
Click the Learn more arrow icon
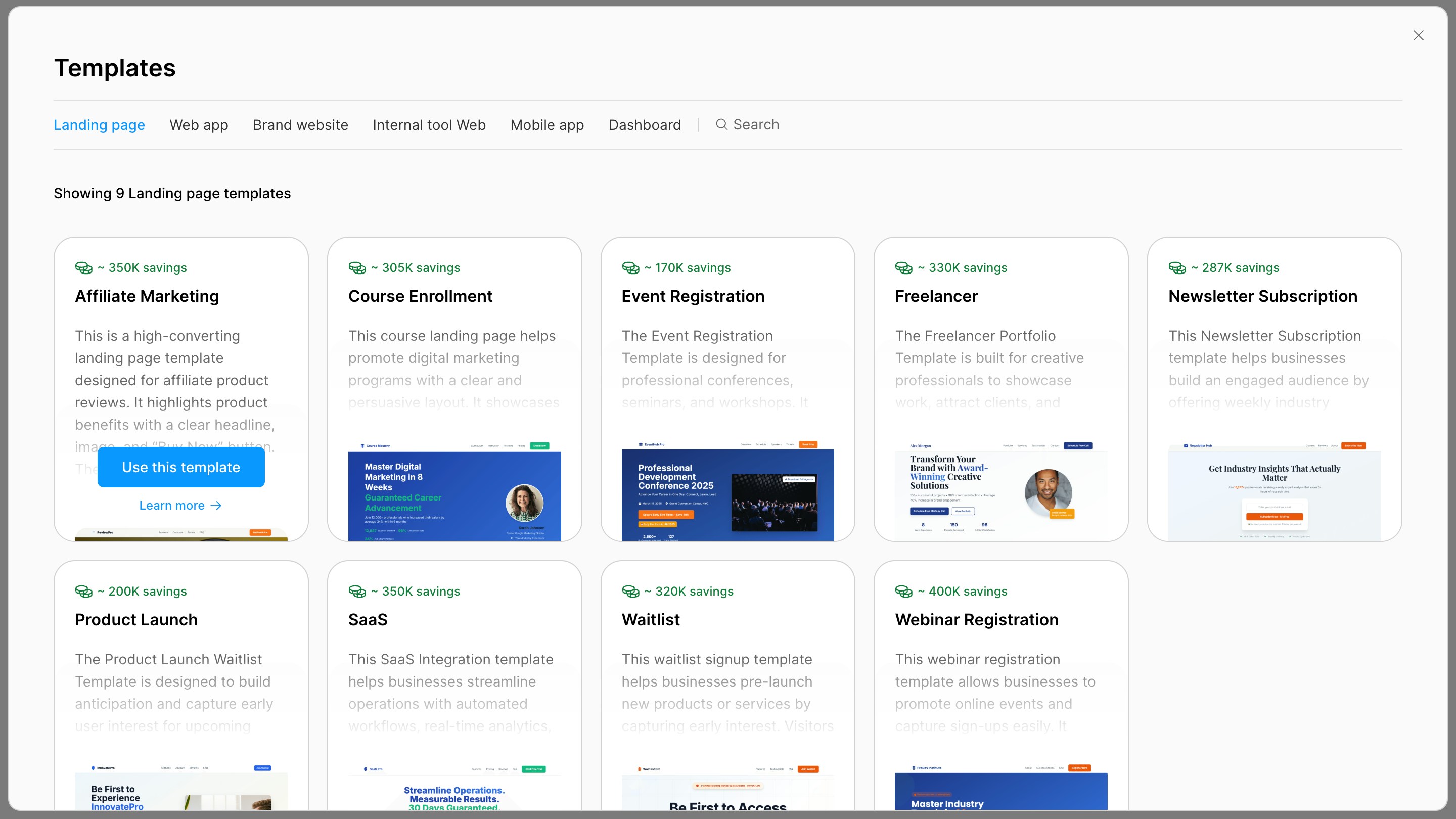click(x=216, y=506)
